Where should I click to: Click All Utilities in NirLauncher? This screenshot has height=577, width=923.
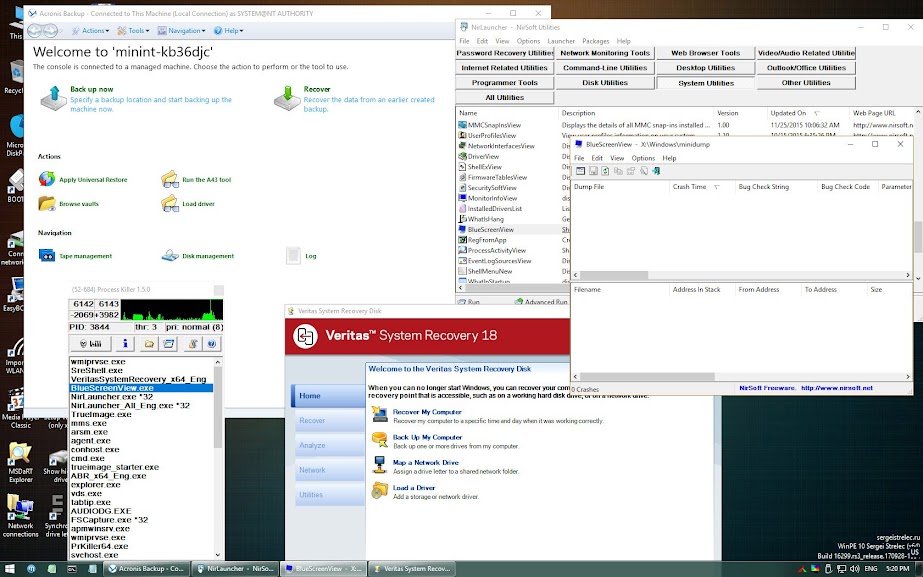pos(505,98)
